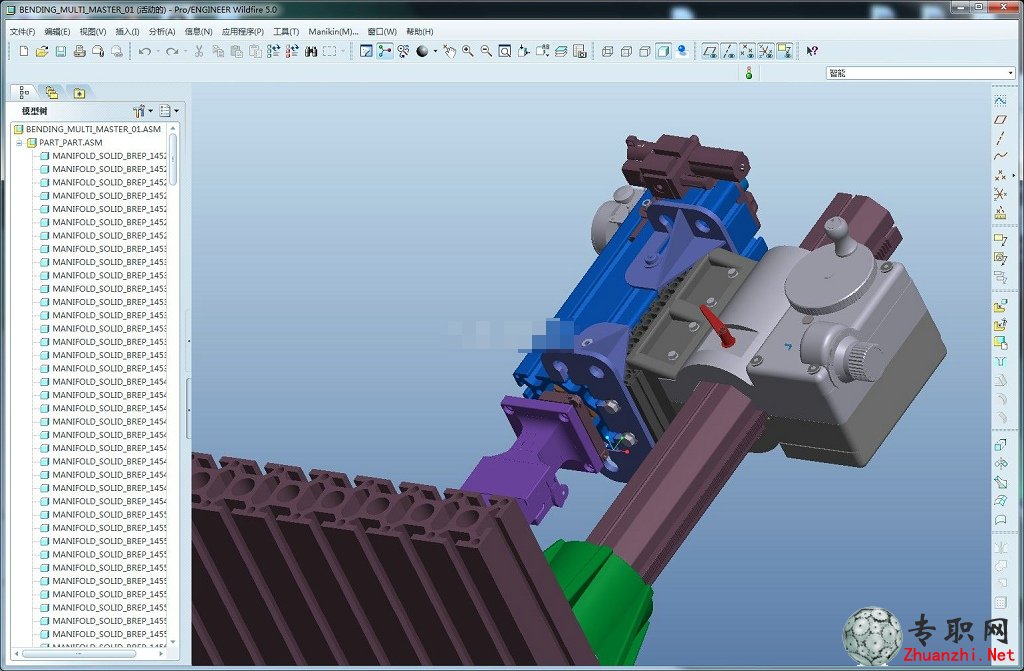
Task: Select BENDING_MULTI_MASTER_01.ASM in tree
Action: tap(93, 129)
